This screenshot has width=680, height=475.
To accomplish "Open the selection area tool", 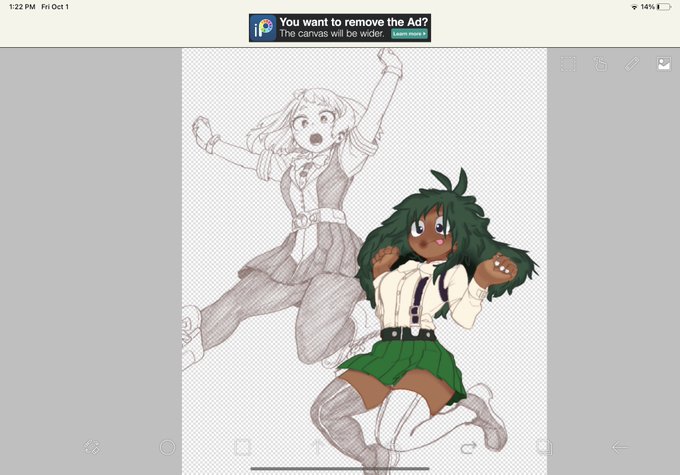I will pyautogui.click(x=568, y=64).
